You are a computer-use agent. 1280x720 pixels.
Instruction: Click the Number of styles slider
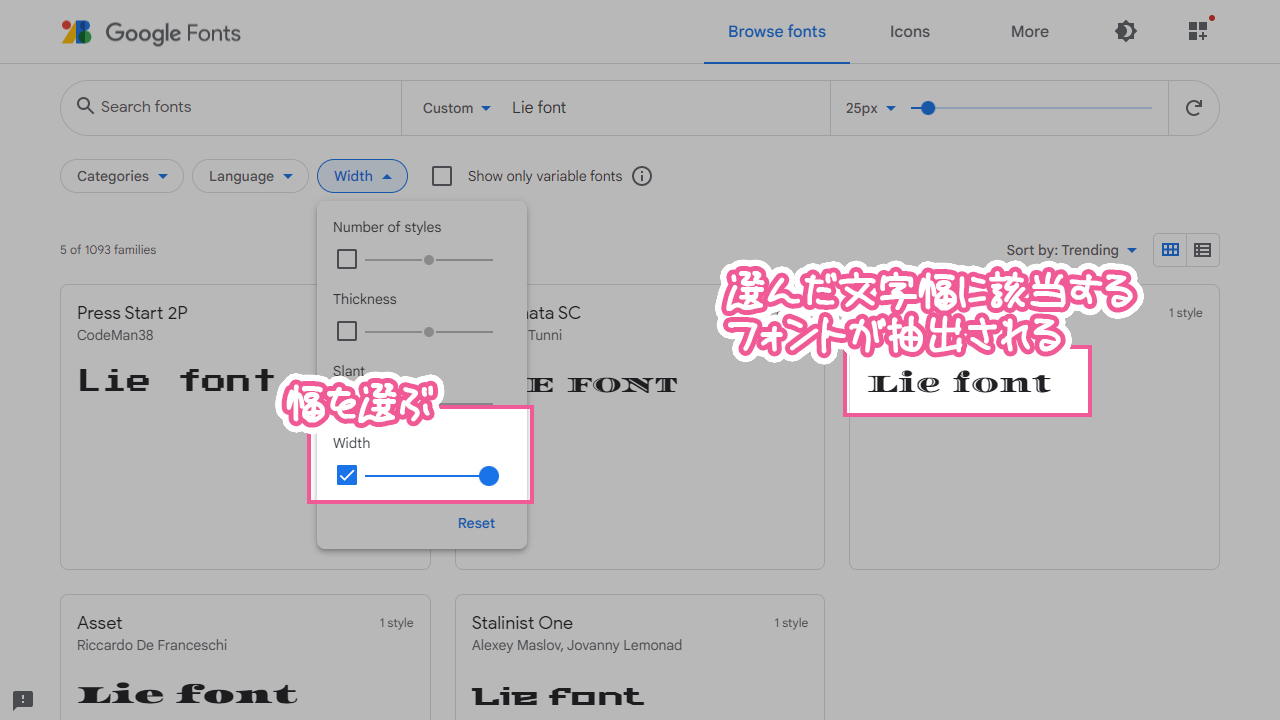(429, 260)
